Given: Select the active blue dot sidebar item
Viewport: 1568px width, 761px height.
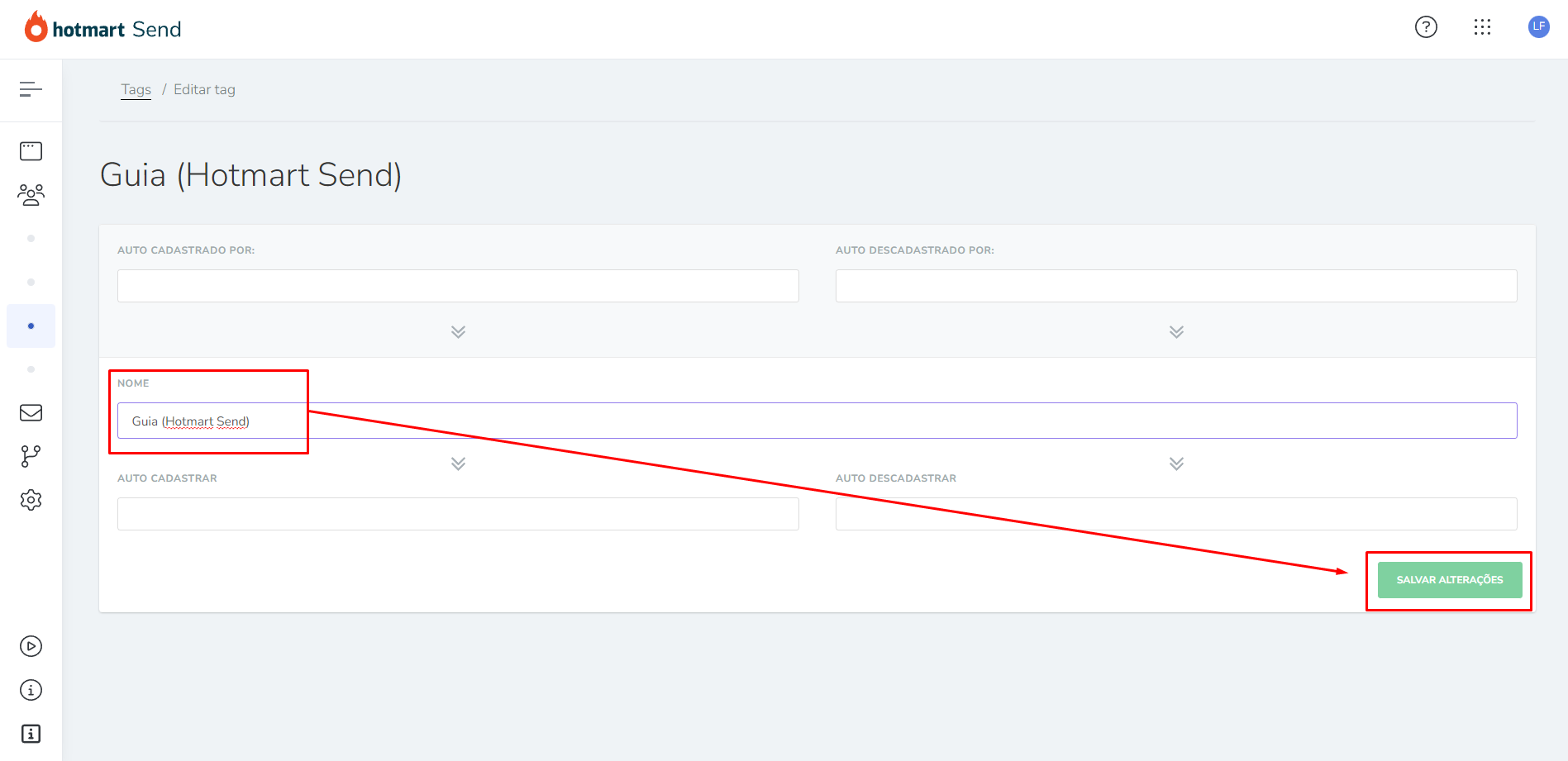Looking at the screenshot, I should [31, 326].
